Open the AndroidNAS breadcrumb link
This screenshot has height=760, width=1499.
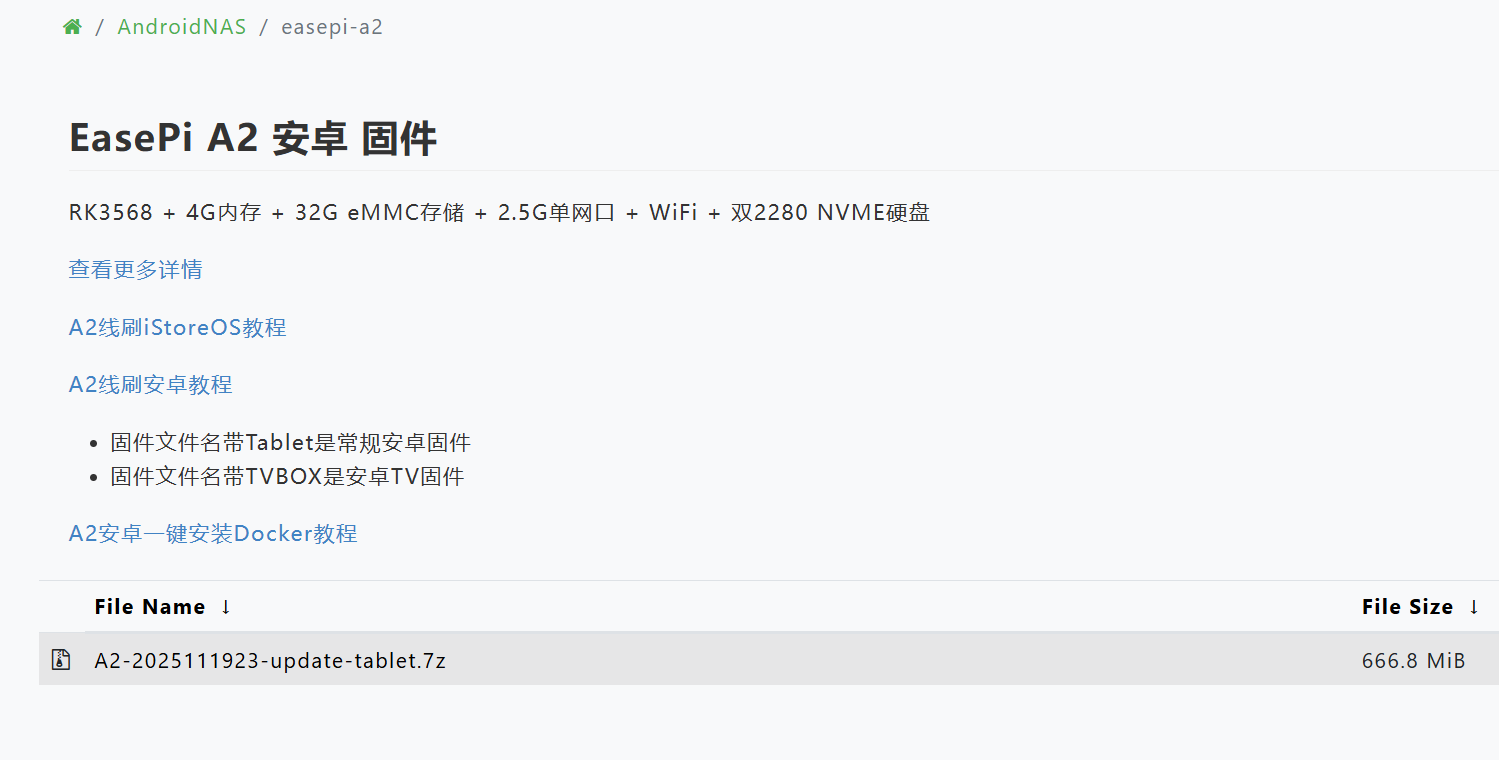coord(181,27)
